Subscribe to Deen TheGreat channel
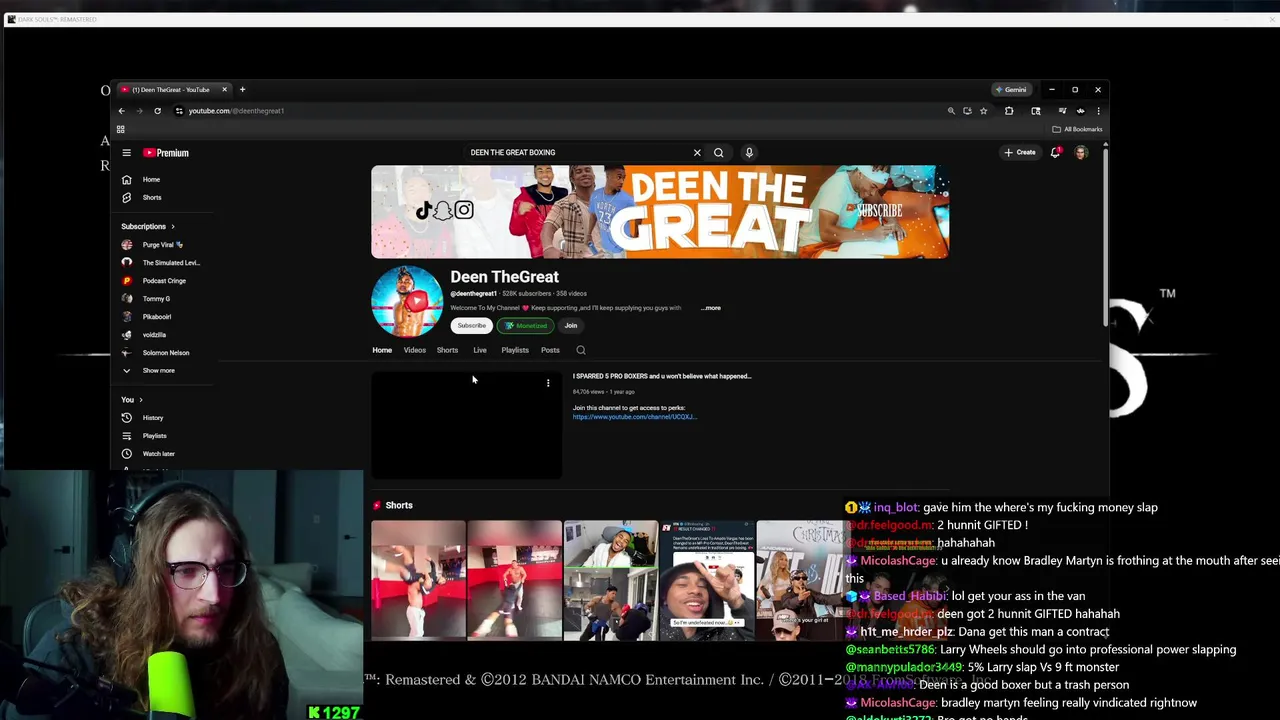Screen dimensions: 1280x720 (471, 326)
